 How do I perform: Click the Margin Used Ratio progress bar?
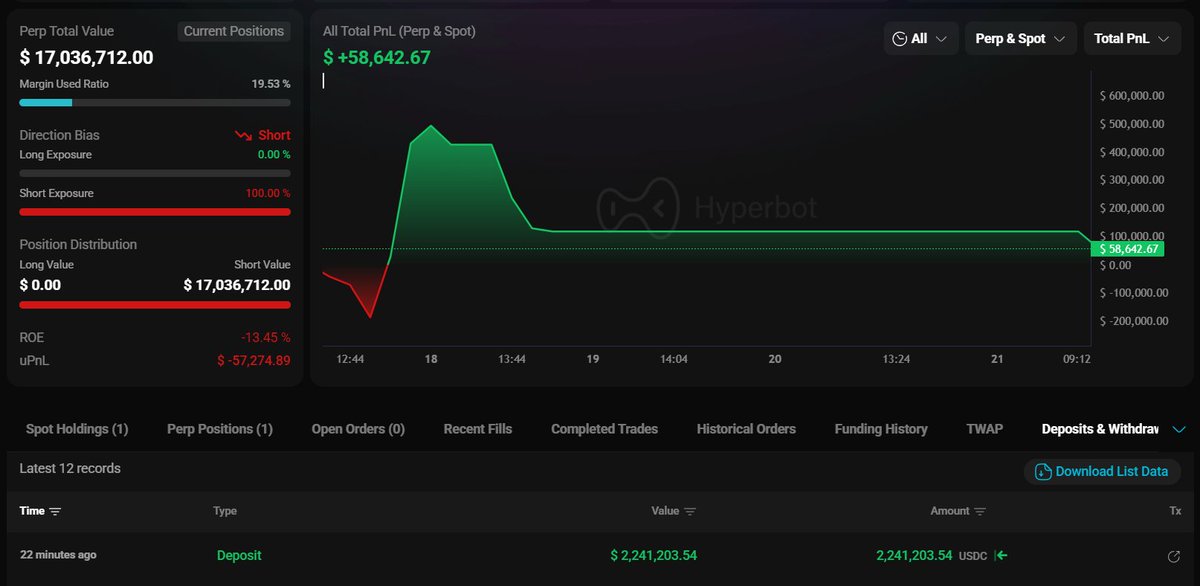tap(155, 102)
